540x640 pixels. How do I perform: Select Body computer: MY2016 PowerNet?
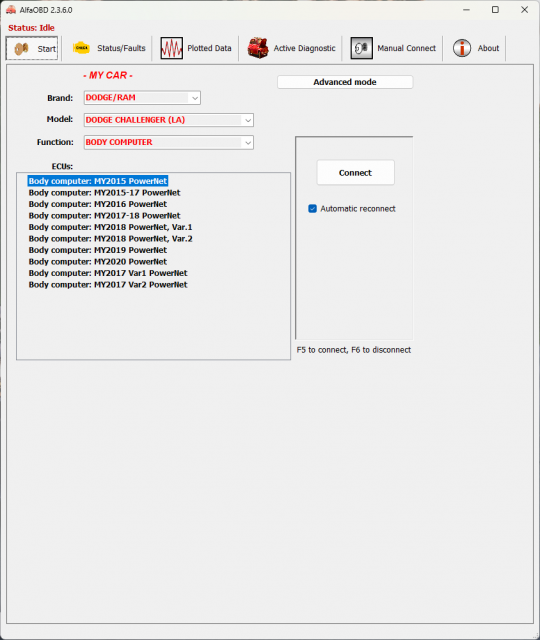tap(98, 204)
